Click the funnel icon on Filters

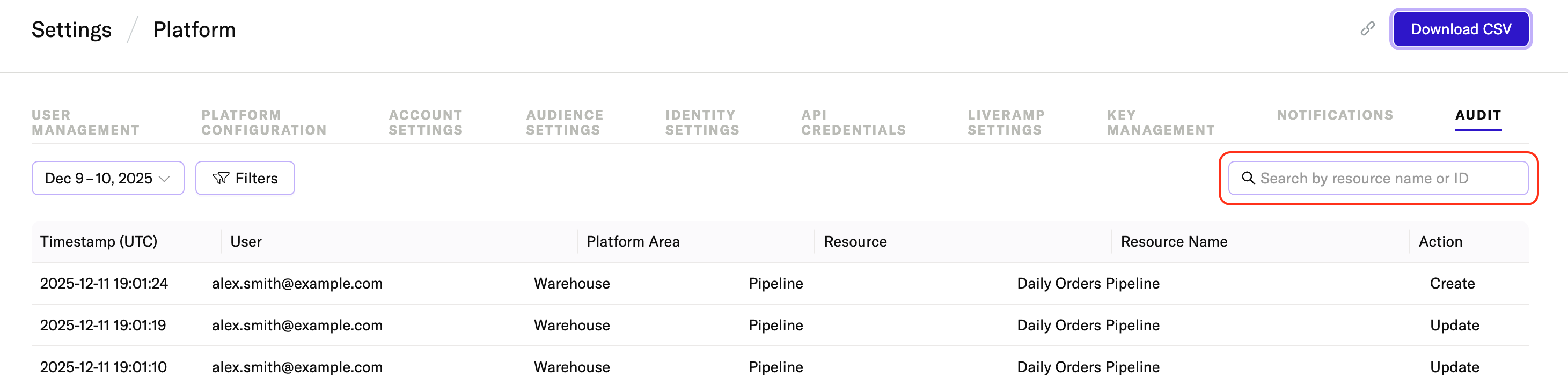[x=221, y=178]
